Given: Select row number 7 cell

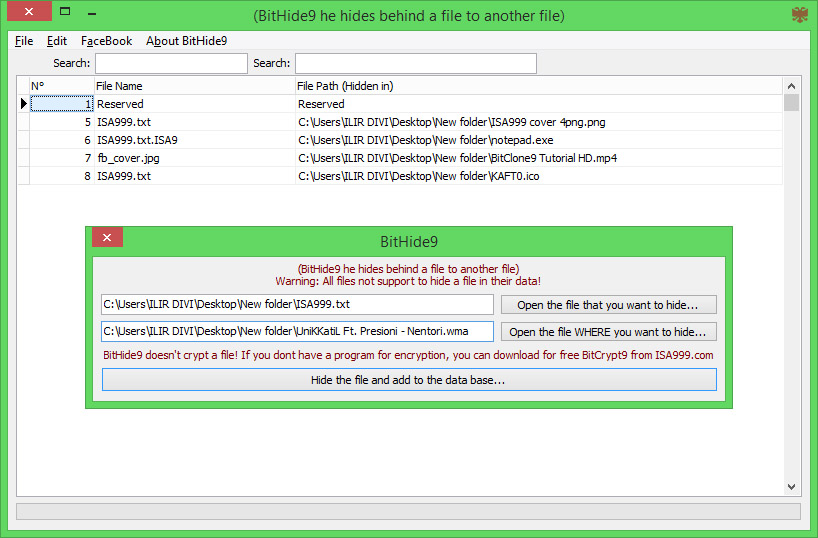Looking at the screenshot, I should 62,158.
